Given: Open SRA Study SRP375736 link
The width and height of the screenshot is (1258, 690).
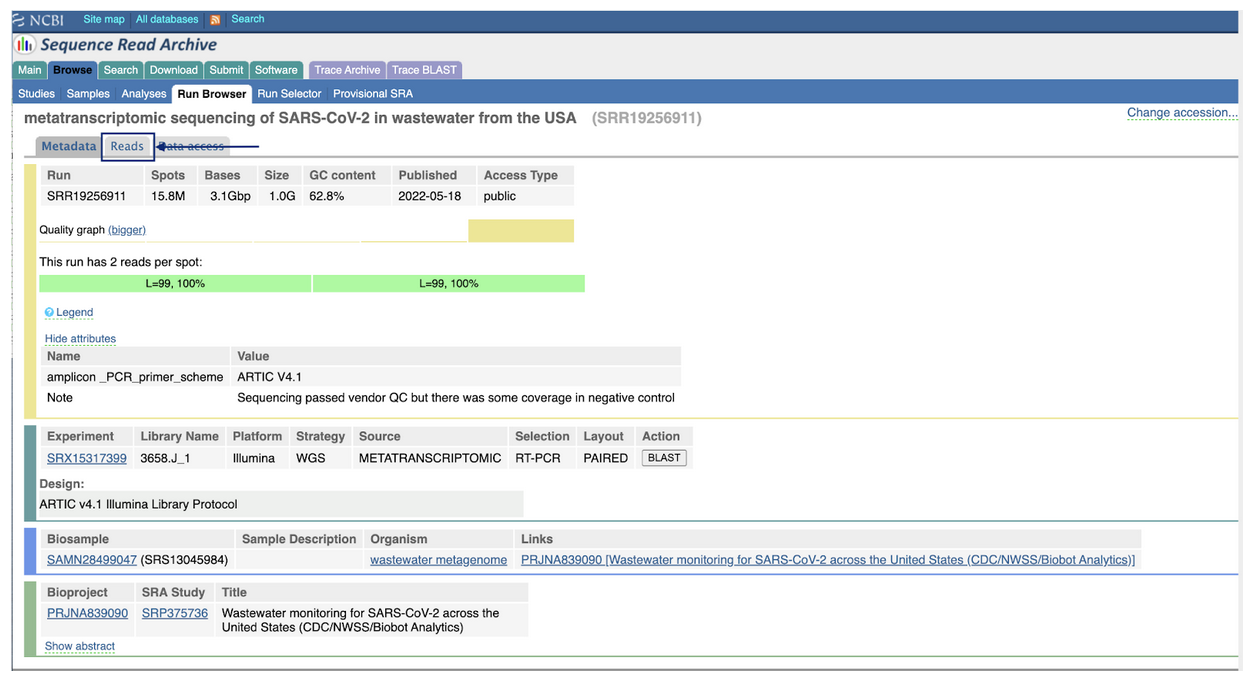Looking at the screenshot, I should tap(175, 613).
